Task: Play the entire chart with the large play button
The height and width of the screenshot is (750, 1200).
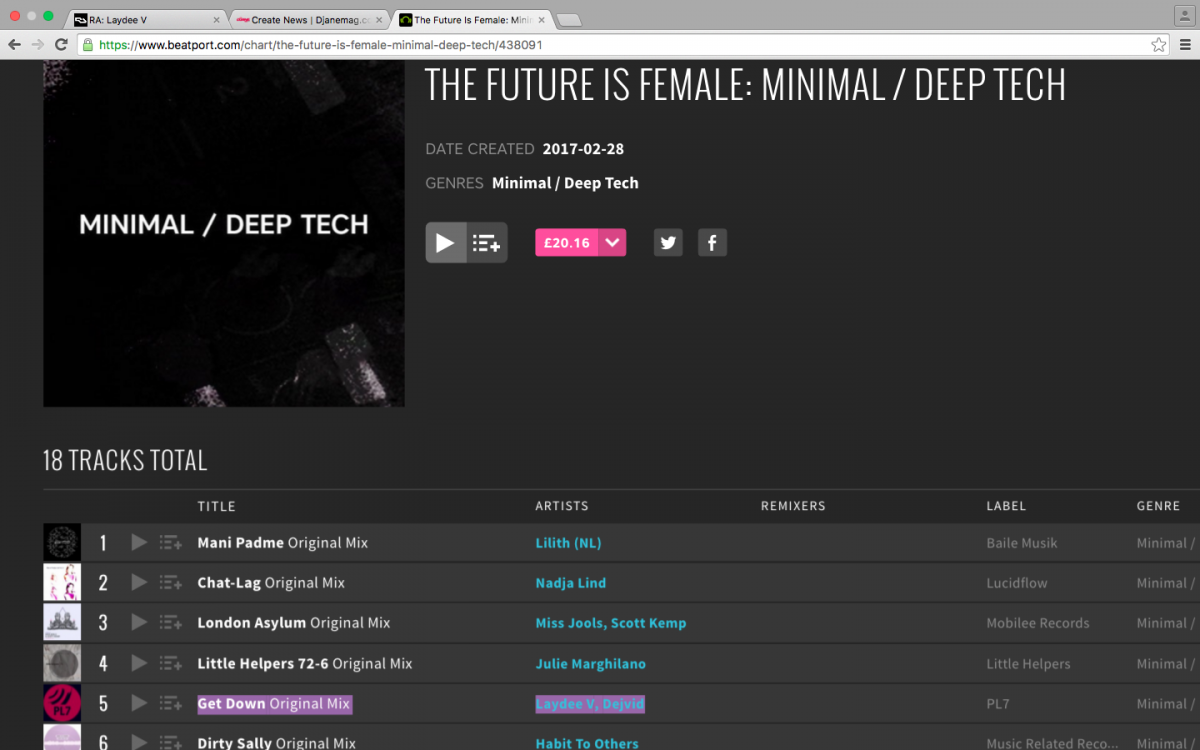Action: click(x=446, y=243)
